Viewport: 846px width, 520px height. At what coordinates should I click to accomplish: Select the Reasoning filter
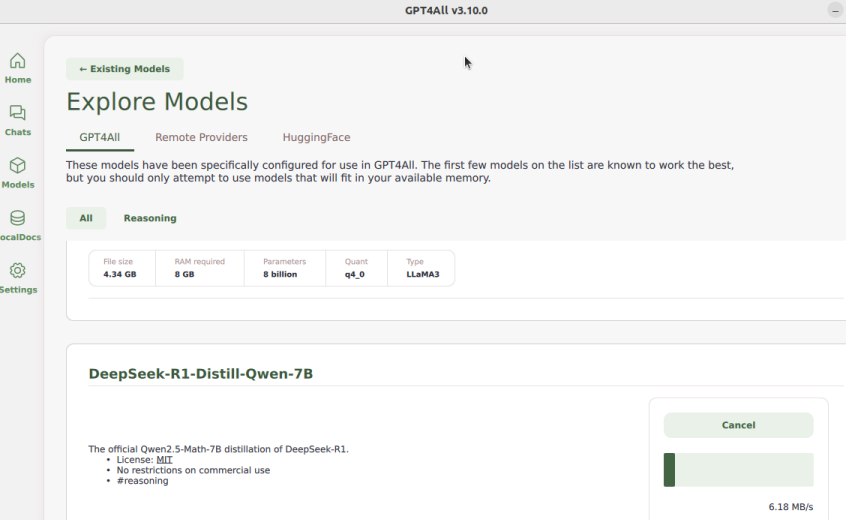click(x=150, y=218)
